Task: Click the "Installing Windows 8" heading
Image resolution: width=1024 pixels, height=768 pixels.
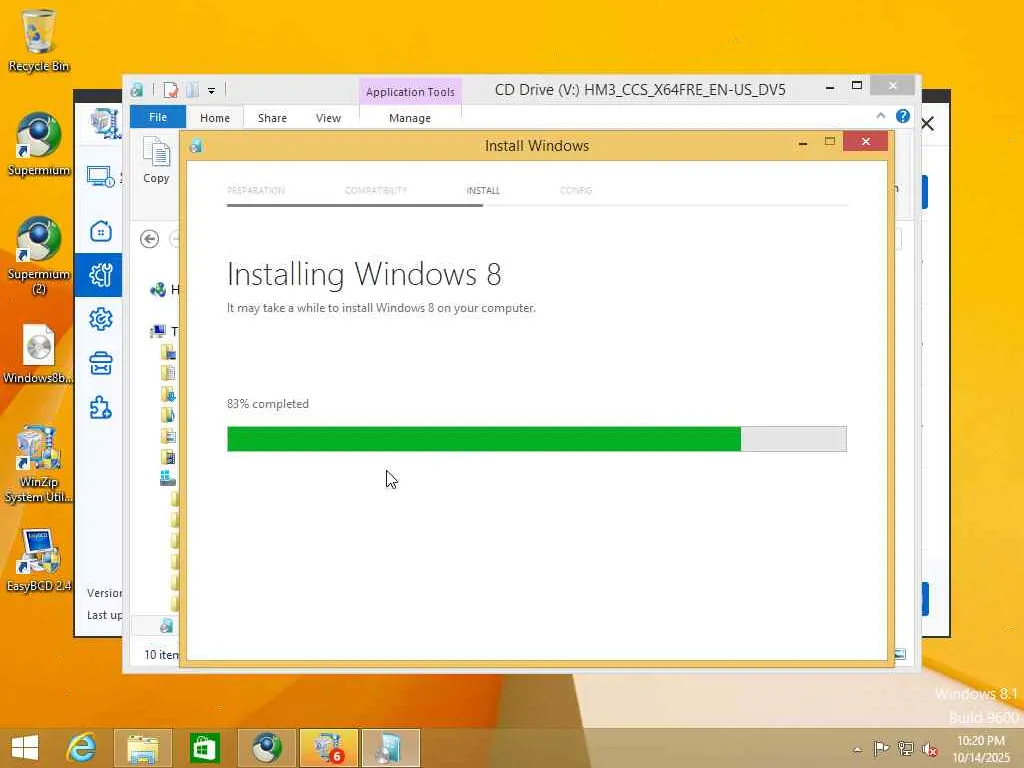Action: point(364,274)
